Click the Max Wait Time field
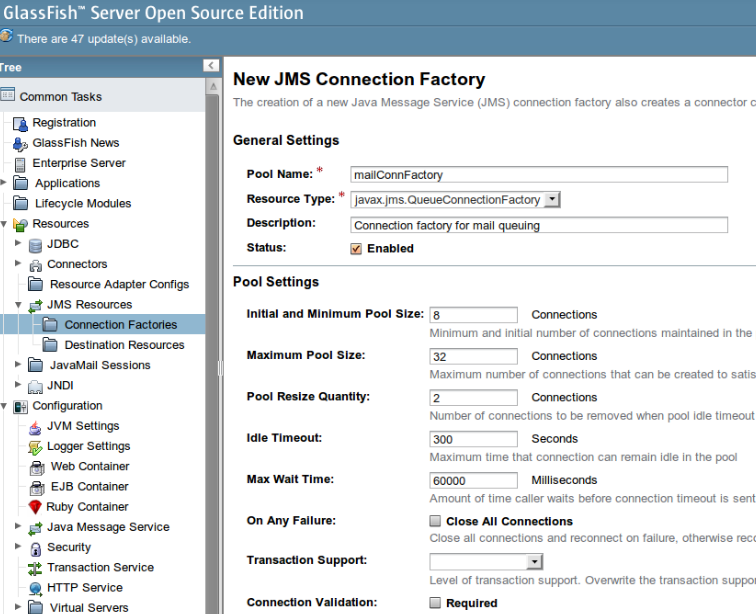The width and height of the screenshot is (756, 614). coord(473,481)
